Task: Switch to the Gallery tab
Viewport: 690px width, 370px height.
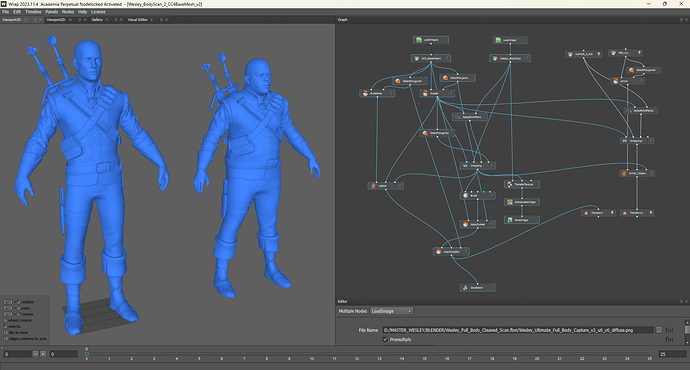Action: (97, 20)
